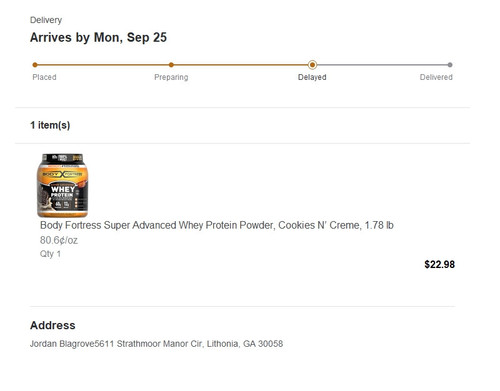The width and height of the screenshot is (500, 391).
Task: Click the Address section heading
Action: click(x=53, y=325)
